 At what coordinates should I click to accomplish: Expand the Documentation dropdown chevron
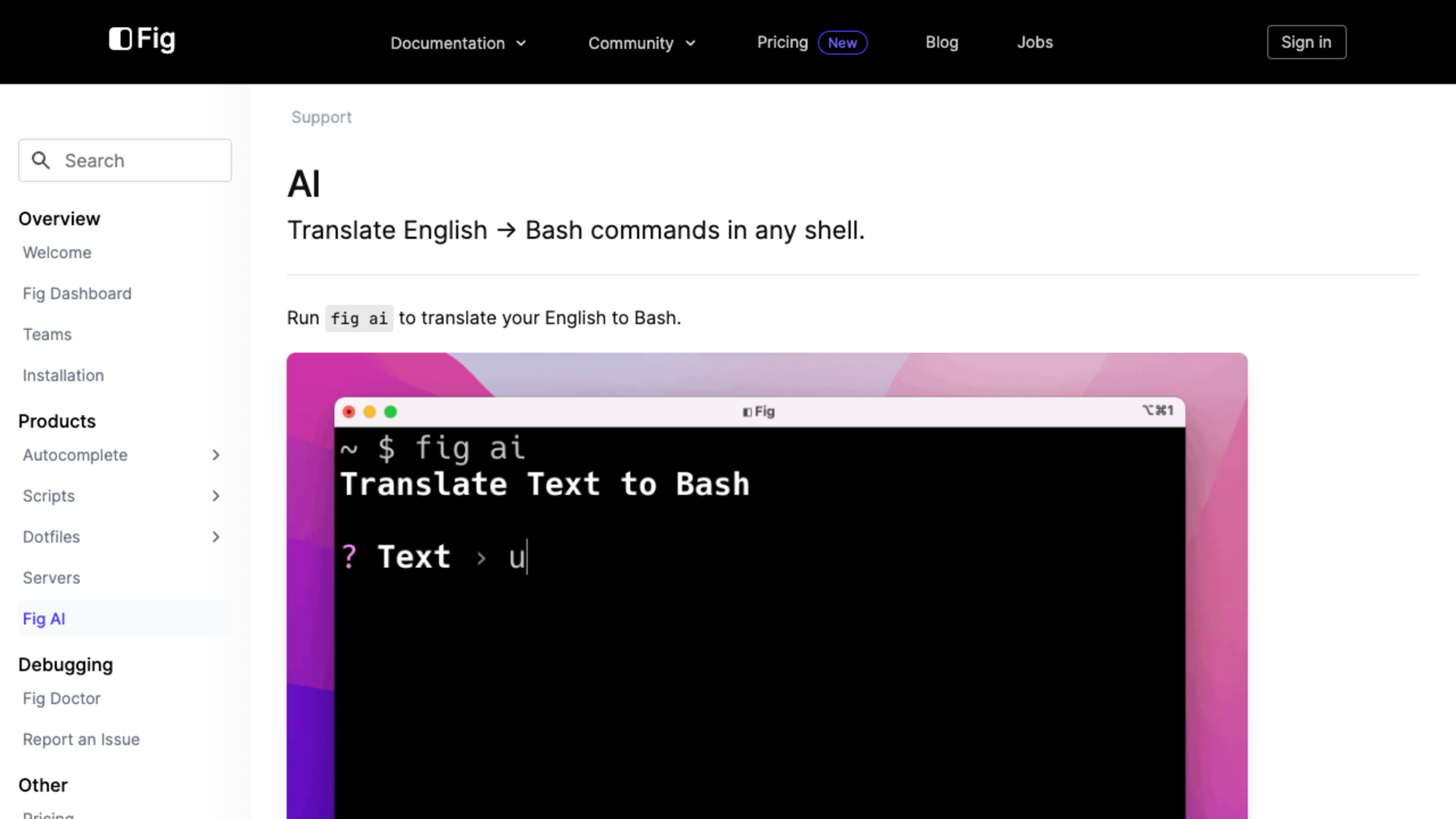point(521,44)
